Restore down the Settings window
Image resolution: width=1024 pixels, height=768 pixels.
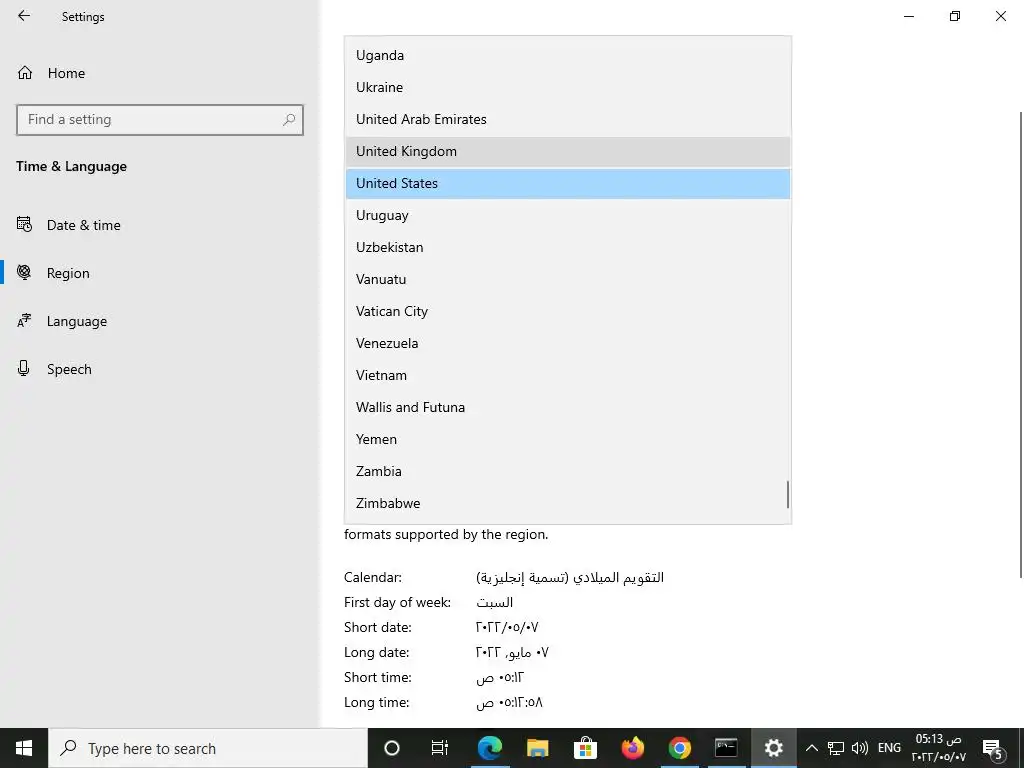(x=955, y=16)
